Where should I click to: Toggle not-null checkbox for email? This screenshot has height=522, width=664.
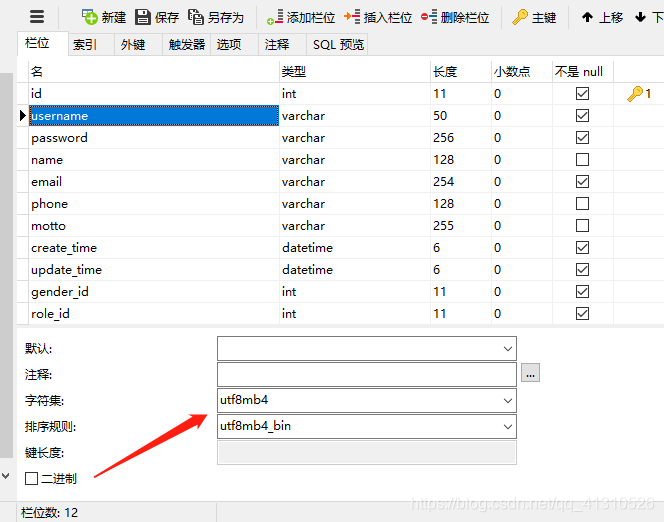click(582, 182)
